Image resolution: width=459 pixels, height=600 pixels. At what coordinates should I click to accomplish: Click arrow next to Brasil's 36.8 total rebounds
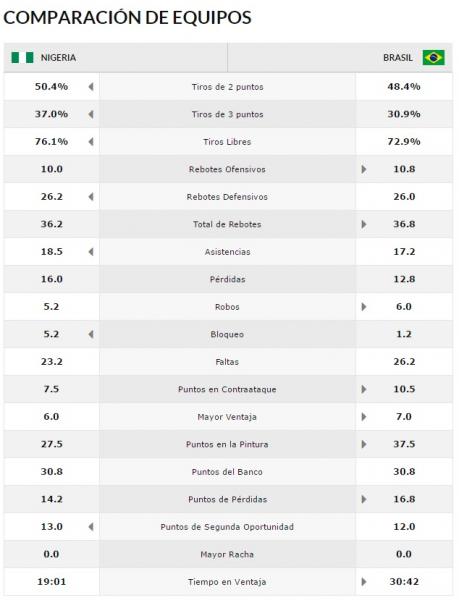click(x=364, y=224)
